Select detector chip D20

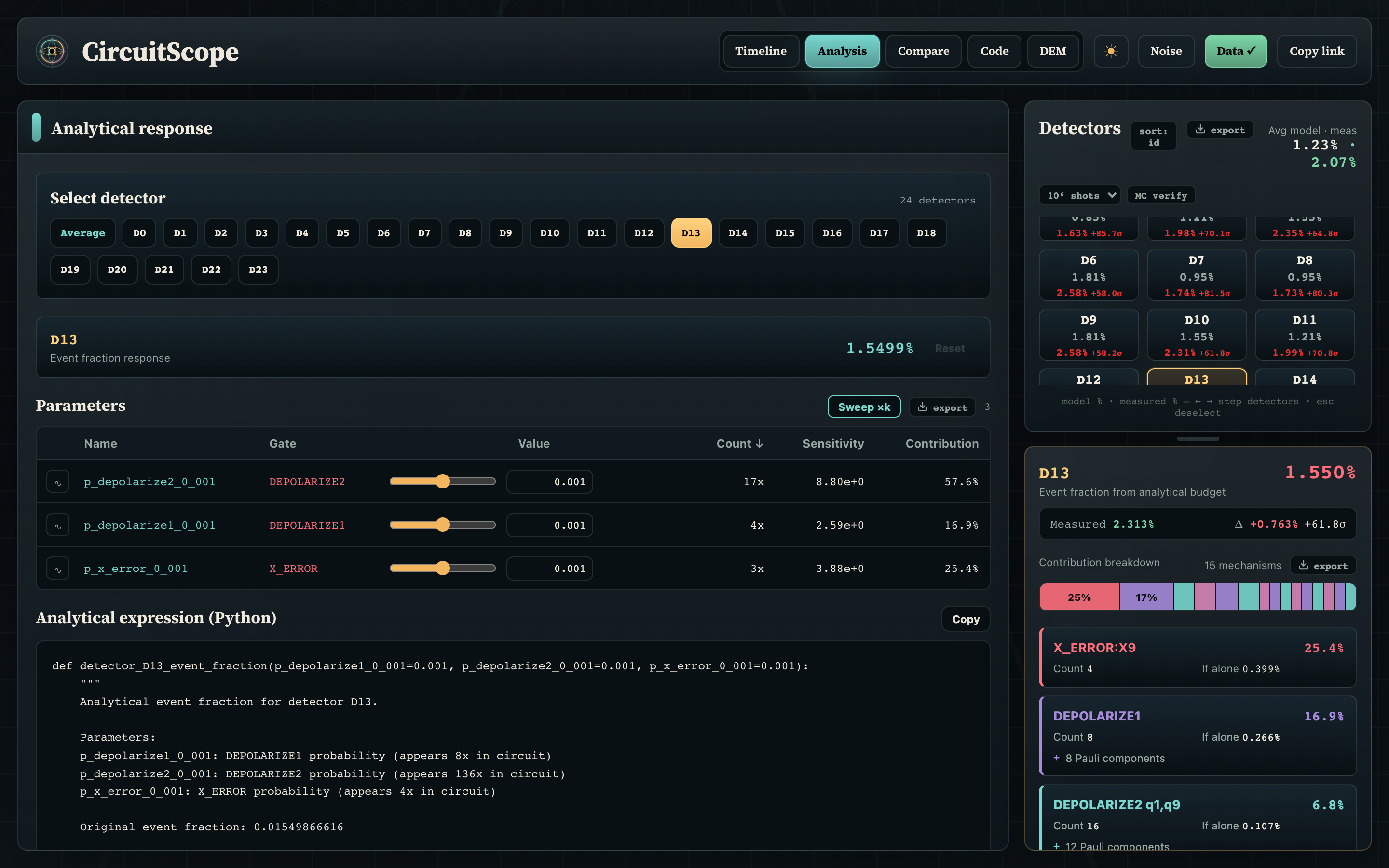[x=117, y=270]
